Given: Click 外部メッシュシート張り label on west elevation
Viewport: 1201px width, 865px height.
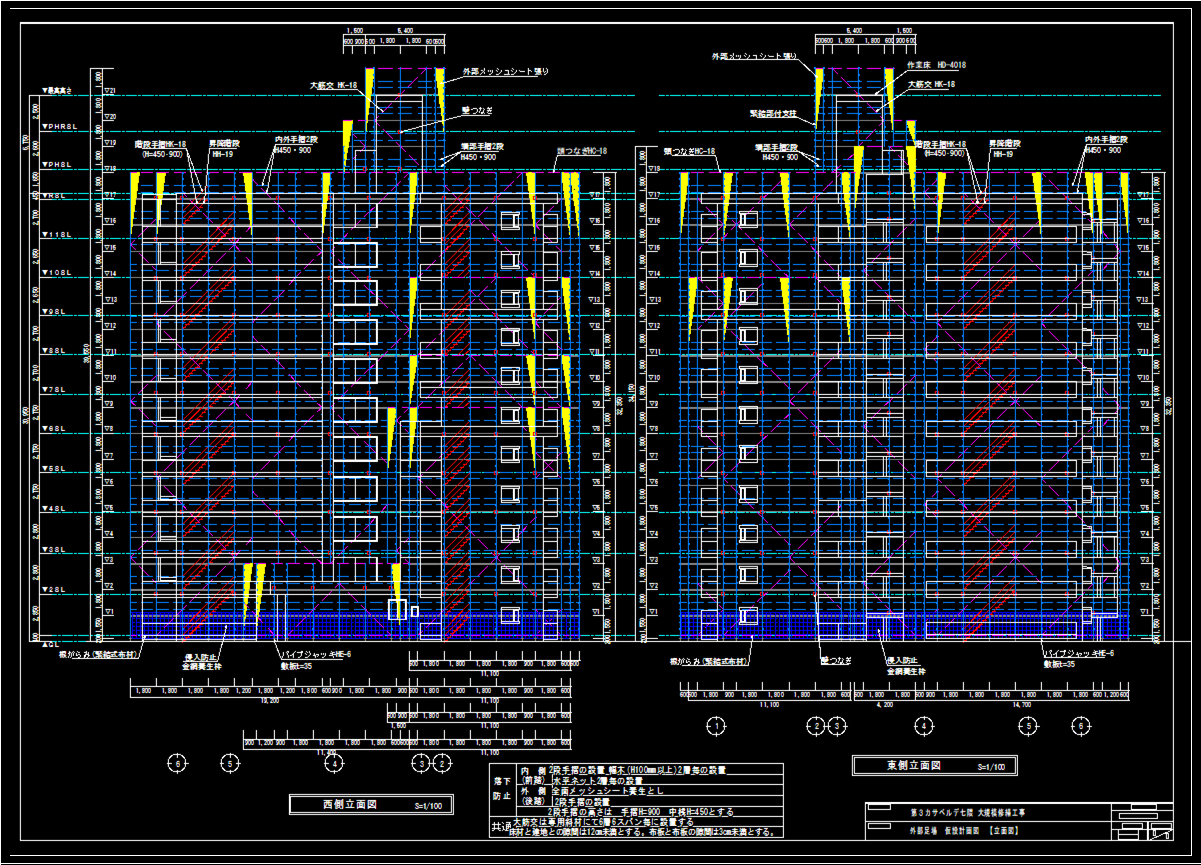Looking at the screenshot, I should (x=505, y=72).
